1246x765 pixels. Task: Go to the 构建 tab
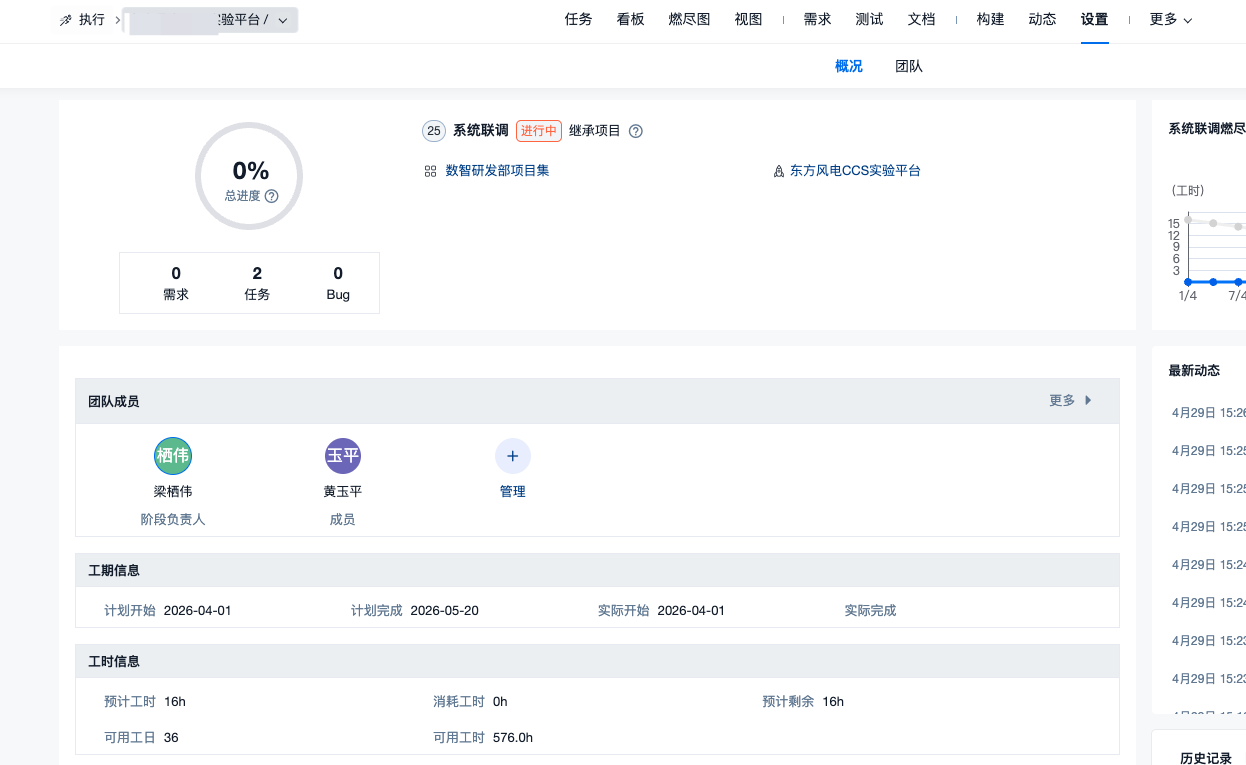click(x=990, y=20)
